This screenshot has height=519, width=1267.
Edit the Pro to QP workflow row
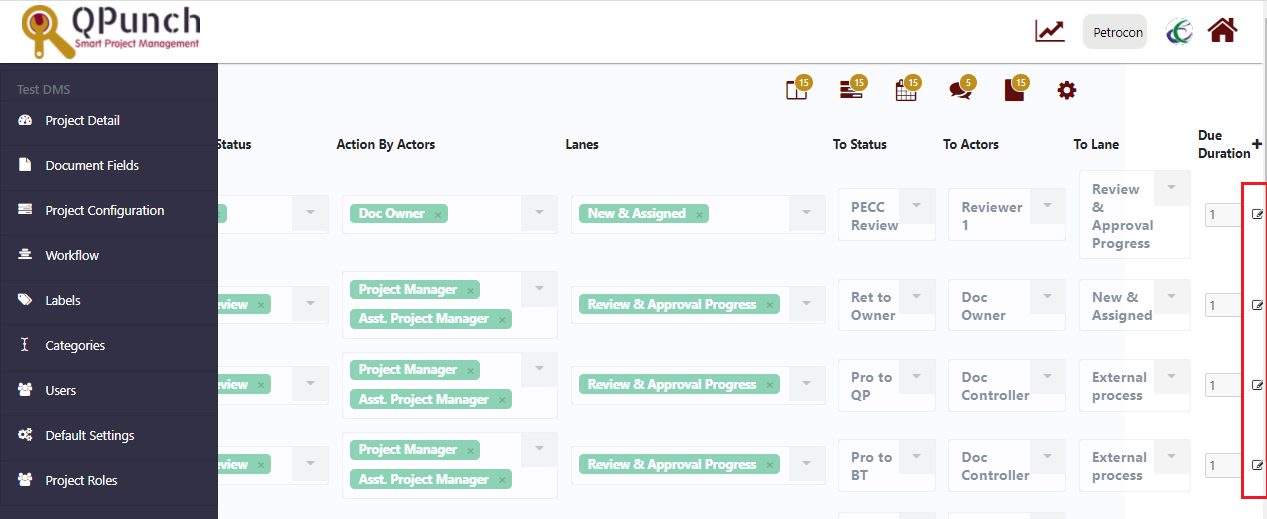pyautogui.click(x=1257, y=384)
